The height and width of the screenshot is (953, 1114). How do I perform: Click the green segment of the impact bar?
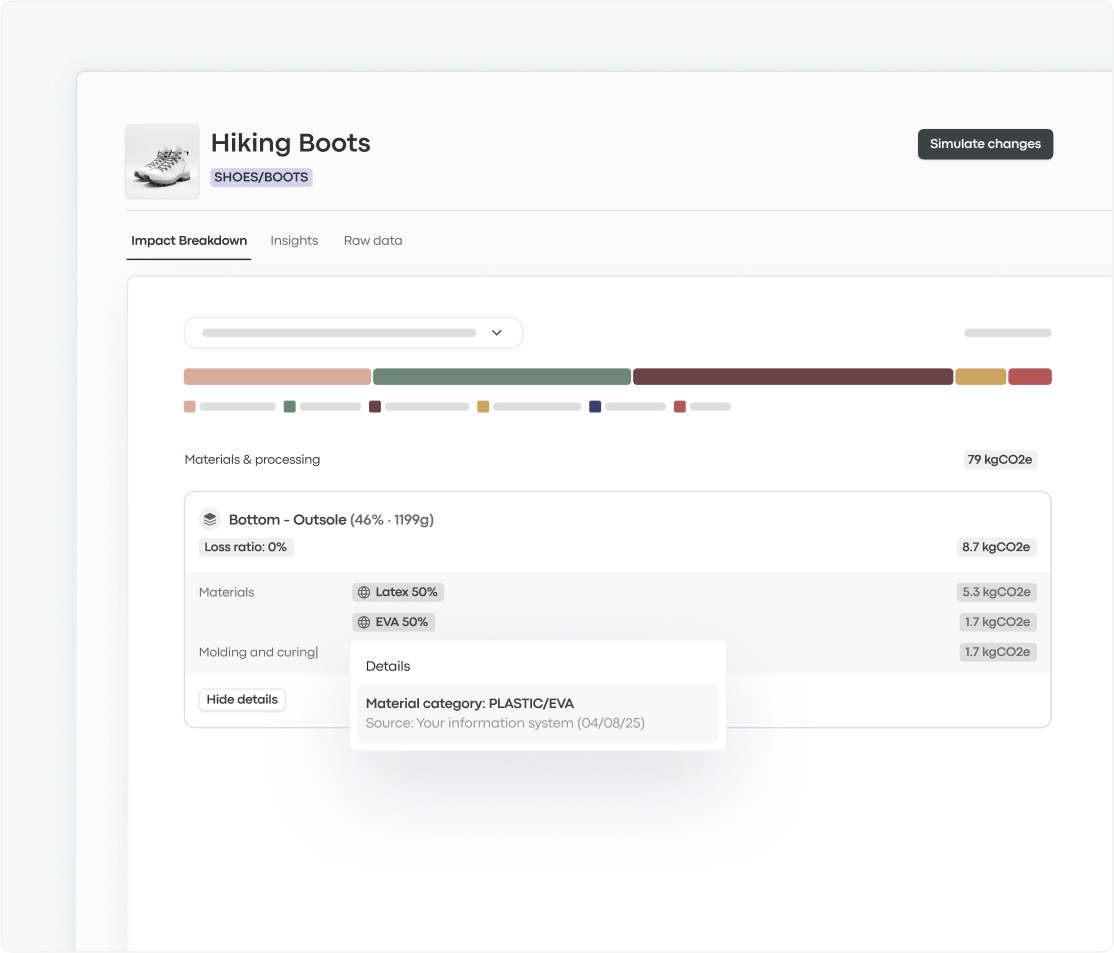click(502, 377)
